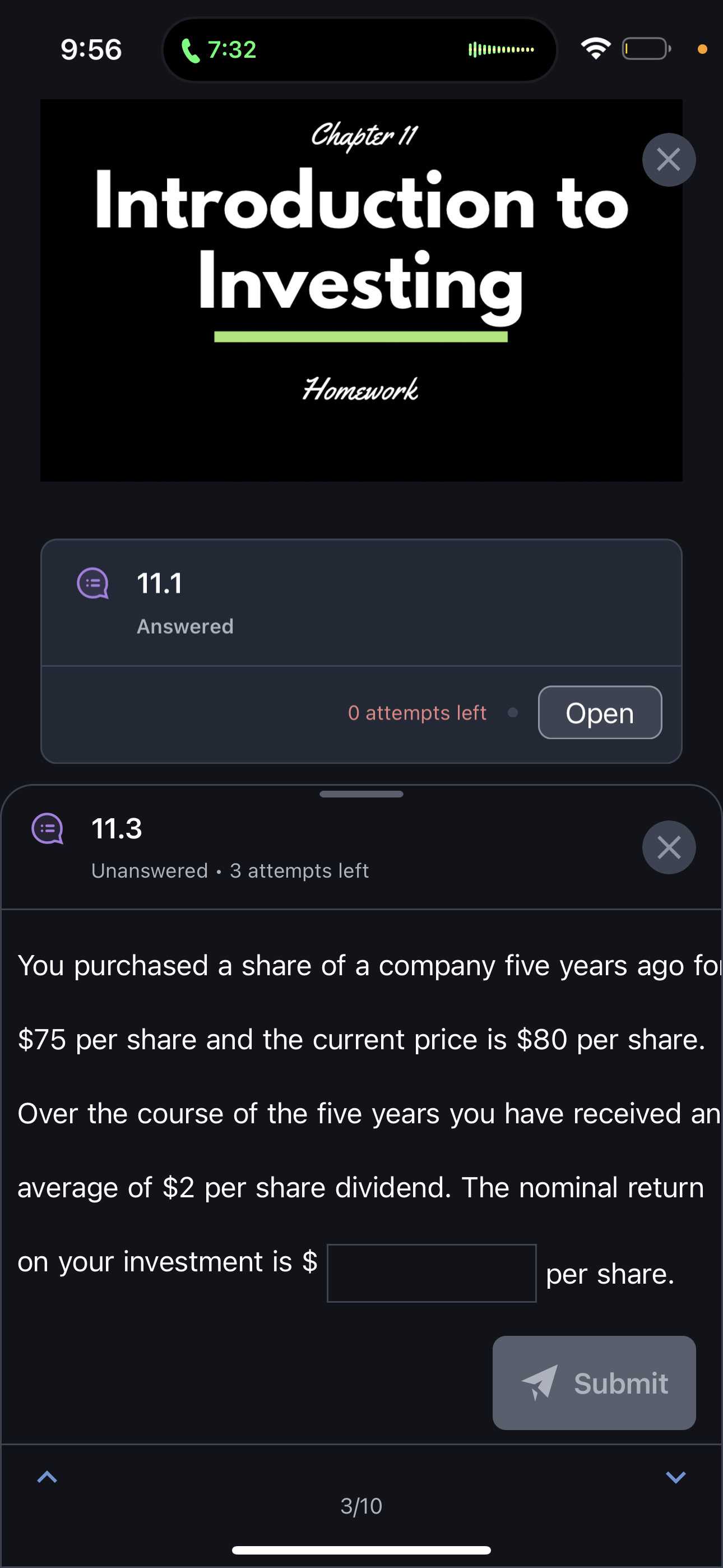
Task: Dismiss the question 11.3 card
Action: point(668,847)
